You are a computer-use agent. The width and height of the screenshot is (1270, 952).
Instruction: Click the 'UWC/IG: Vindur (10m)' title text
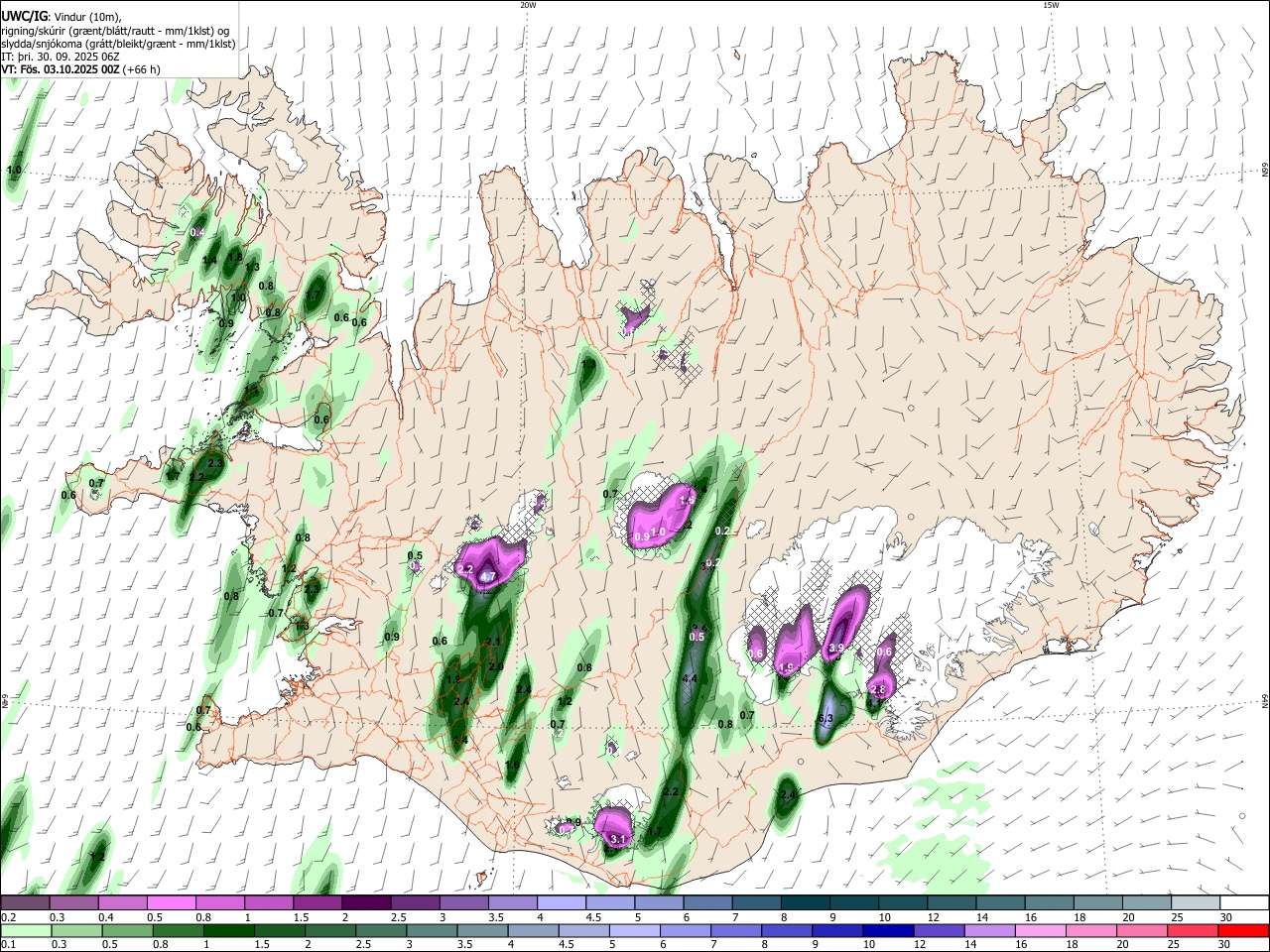pos(60,16)
